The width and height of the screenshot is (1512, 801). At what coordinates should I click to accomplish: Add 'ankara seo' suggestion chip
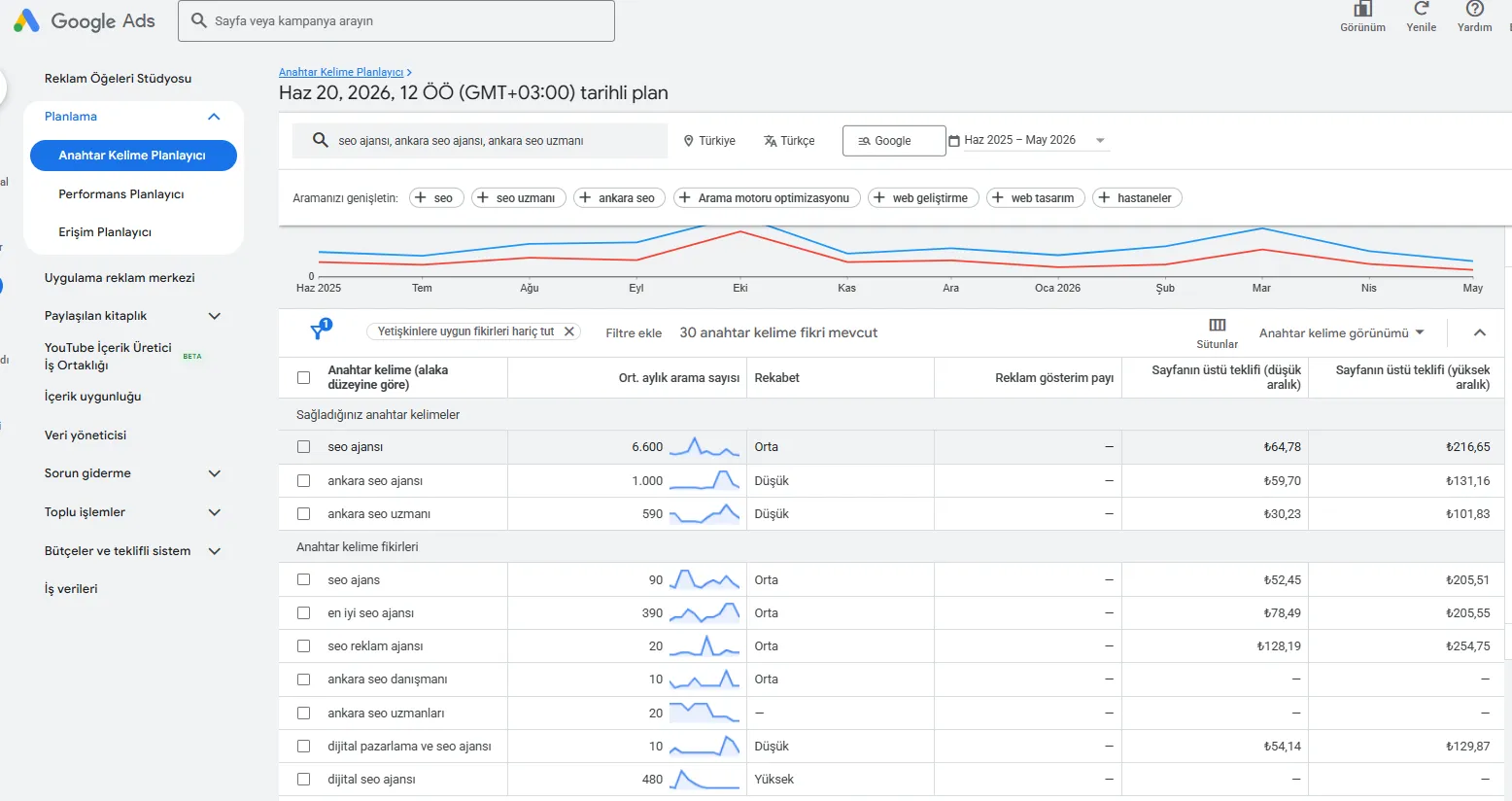point(619,197)
